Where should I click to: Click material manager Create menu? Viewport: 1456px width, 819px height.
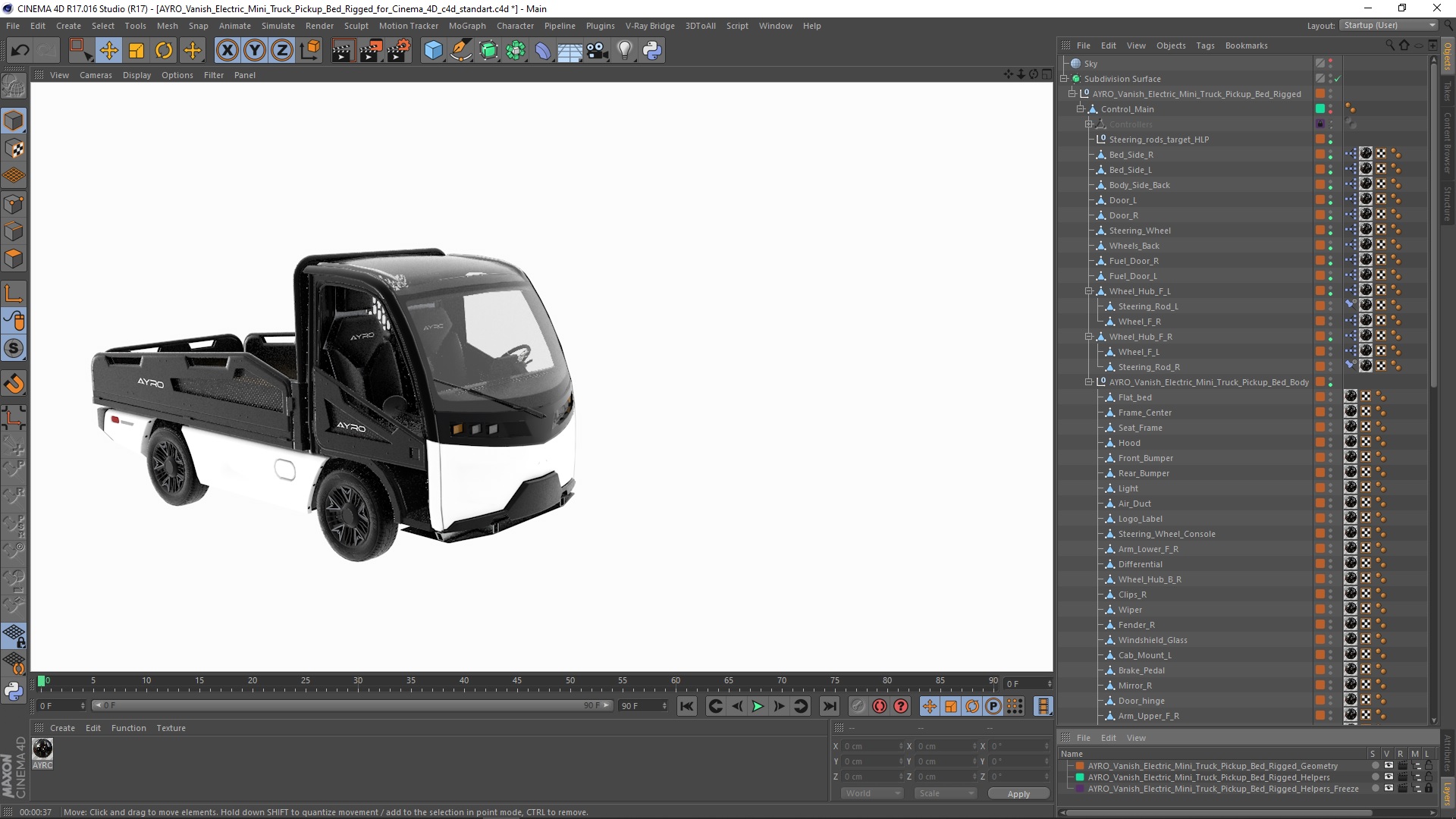coord(62,728)
